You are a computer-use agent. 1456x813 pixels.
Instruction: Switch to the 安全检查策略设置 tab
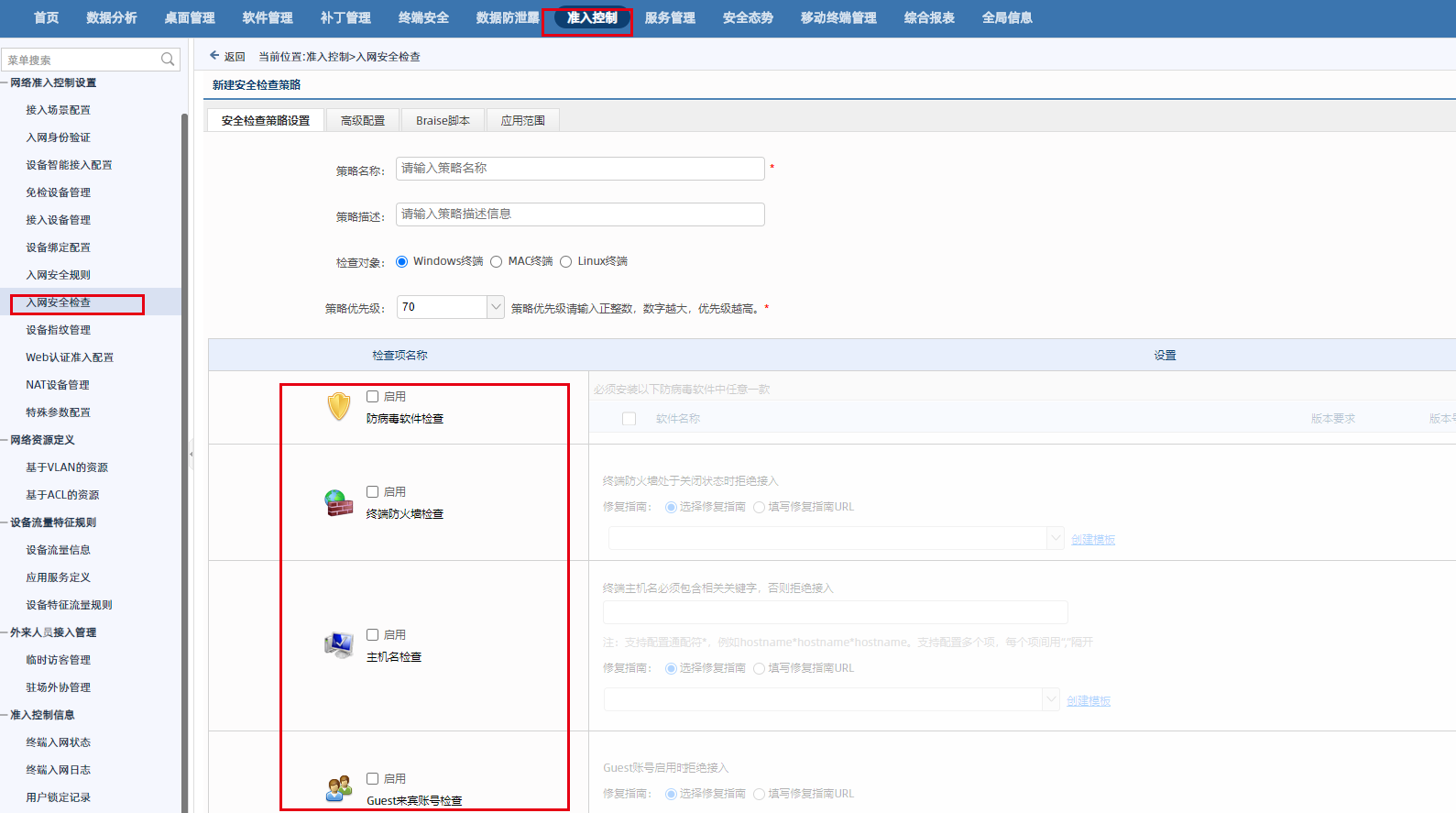[266, 120]
